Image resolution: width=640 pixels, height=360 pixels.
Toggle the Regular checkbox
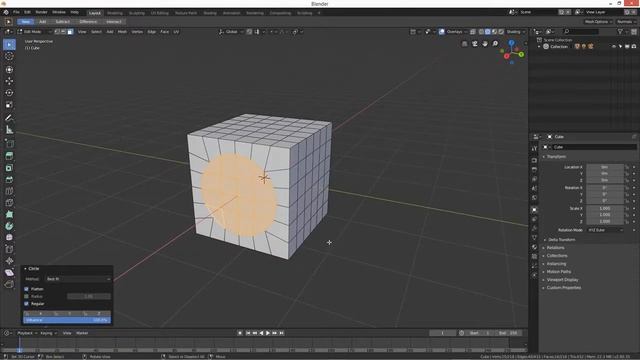tap(27, 304)
